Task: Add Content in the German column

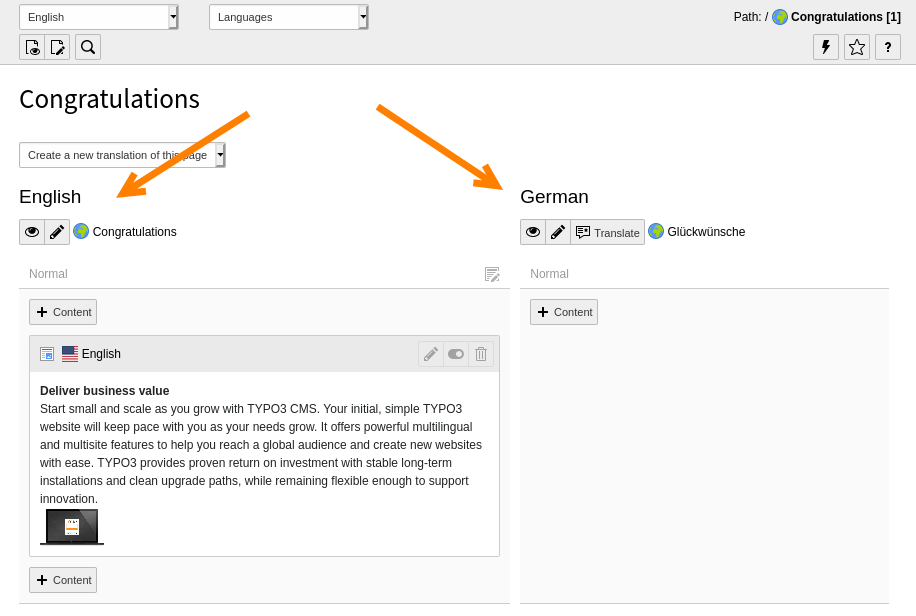Action: click(564, 312)
